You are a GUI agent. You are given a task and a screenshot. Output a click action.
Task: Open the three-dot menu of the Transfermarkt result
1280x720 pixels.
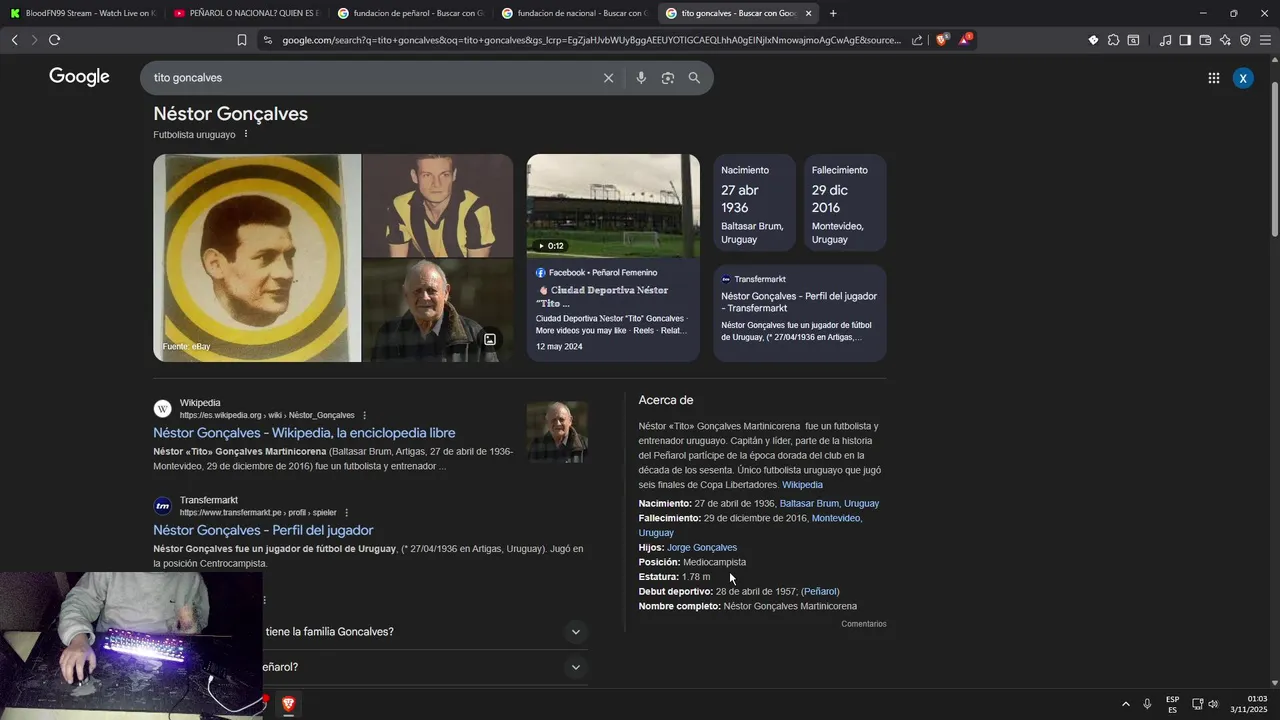pyautogui.click(x=346, y=513)
